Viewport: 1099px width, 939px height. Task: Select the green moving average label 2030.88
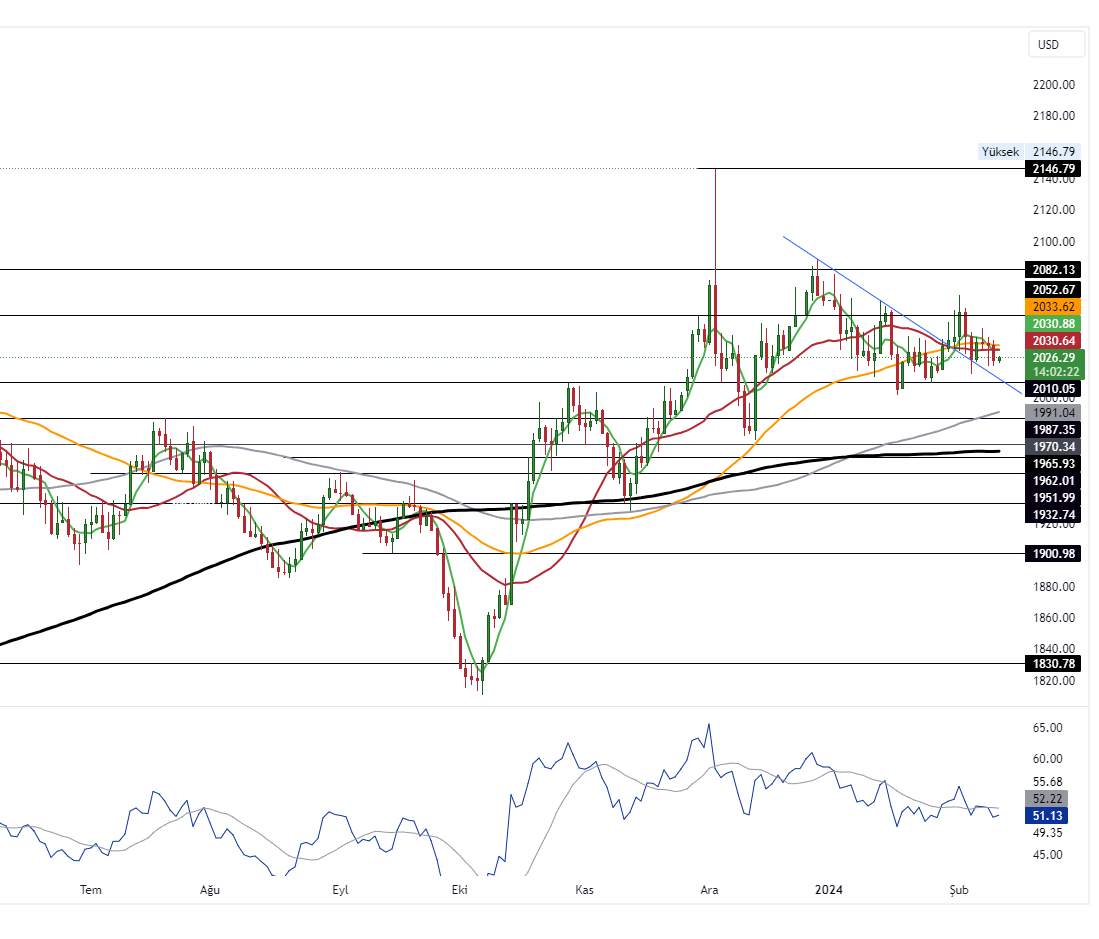(1053, 324)
